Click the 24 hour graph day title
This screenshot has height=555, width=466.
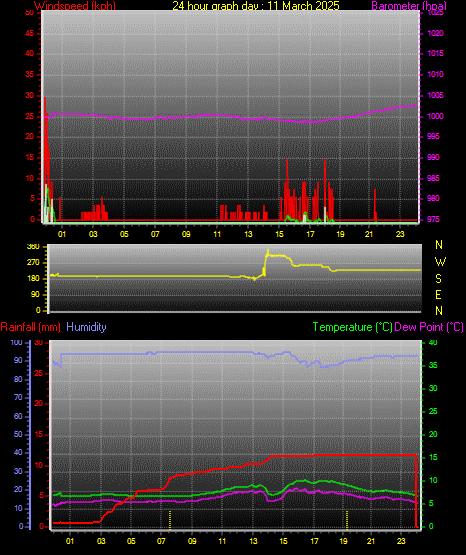(256, 6)
